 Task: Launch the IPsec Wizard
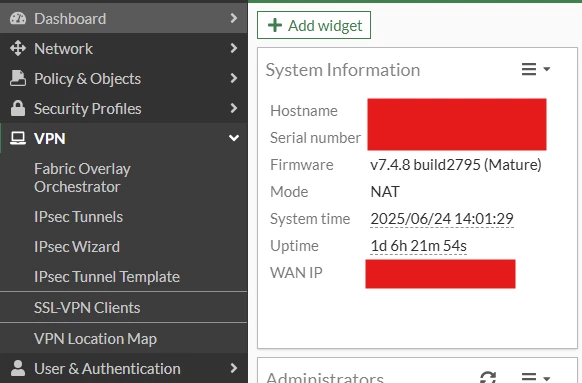pos(123,247)
